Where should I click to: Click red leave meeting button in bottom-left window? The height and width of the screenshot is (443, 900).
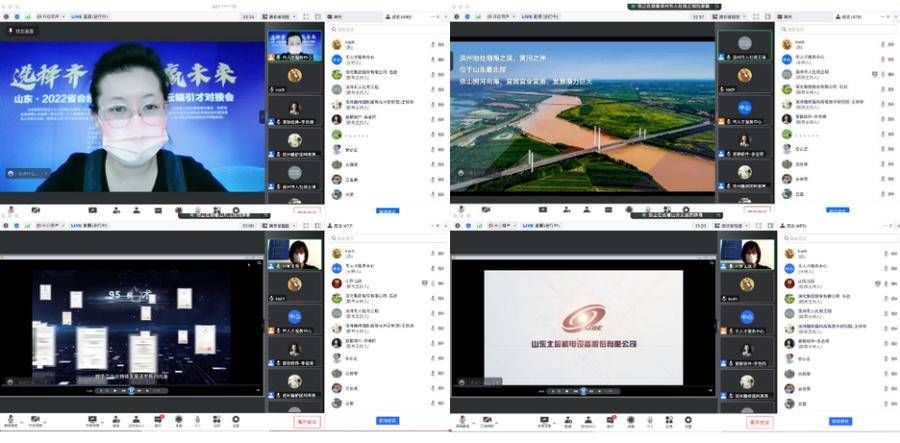click(307, 422)
